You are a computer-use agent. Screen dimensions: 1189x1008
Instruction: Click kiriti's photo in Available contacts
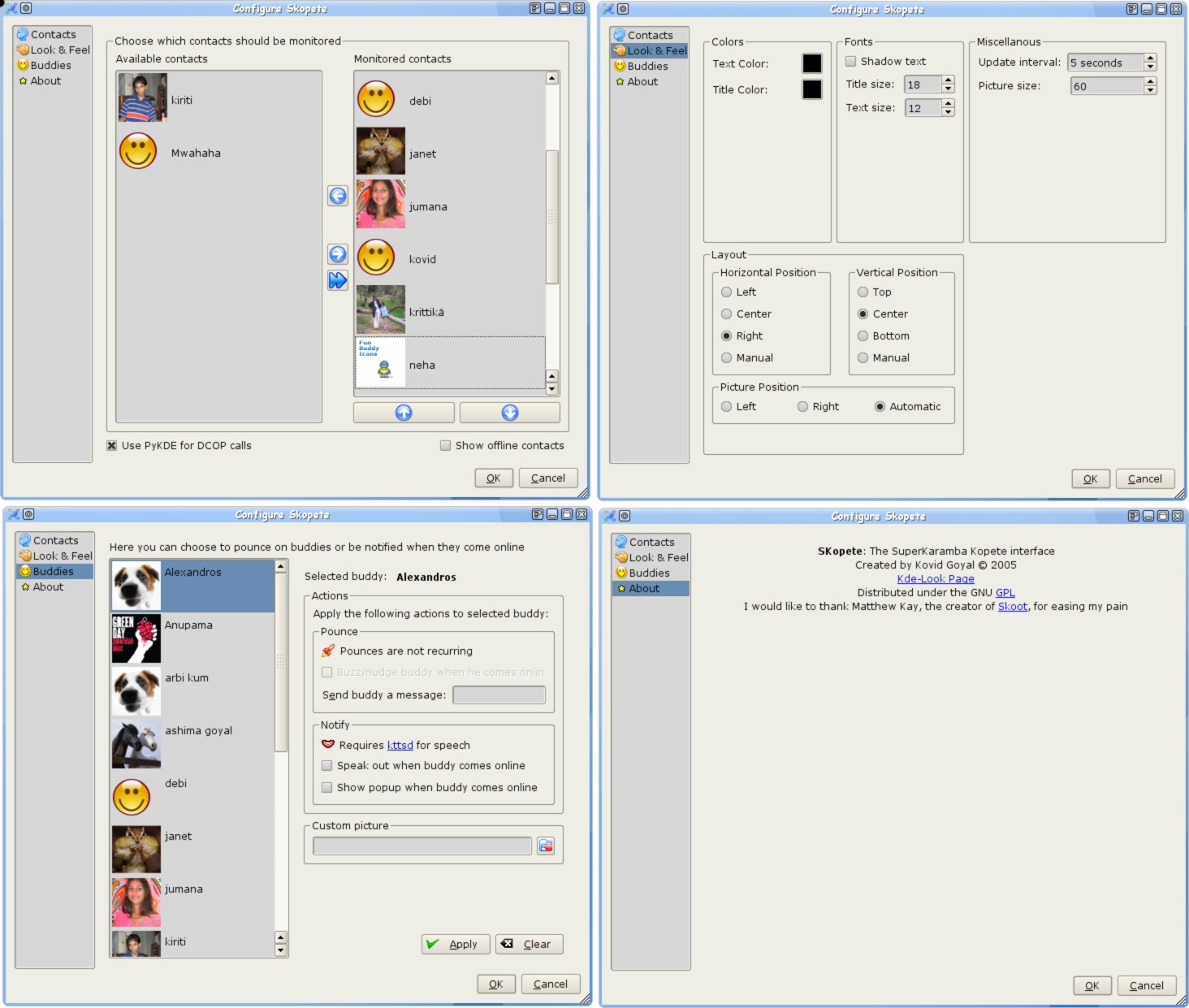coord(143,97)
